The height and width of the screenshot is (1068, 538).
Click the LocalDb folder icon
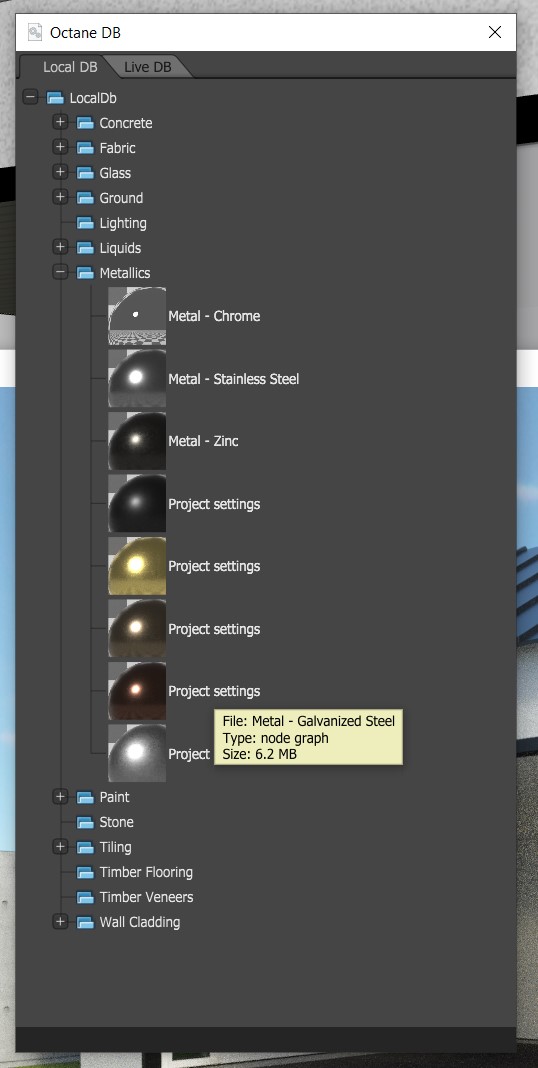pyautogui.click(x=55, y=98)
